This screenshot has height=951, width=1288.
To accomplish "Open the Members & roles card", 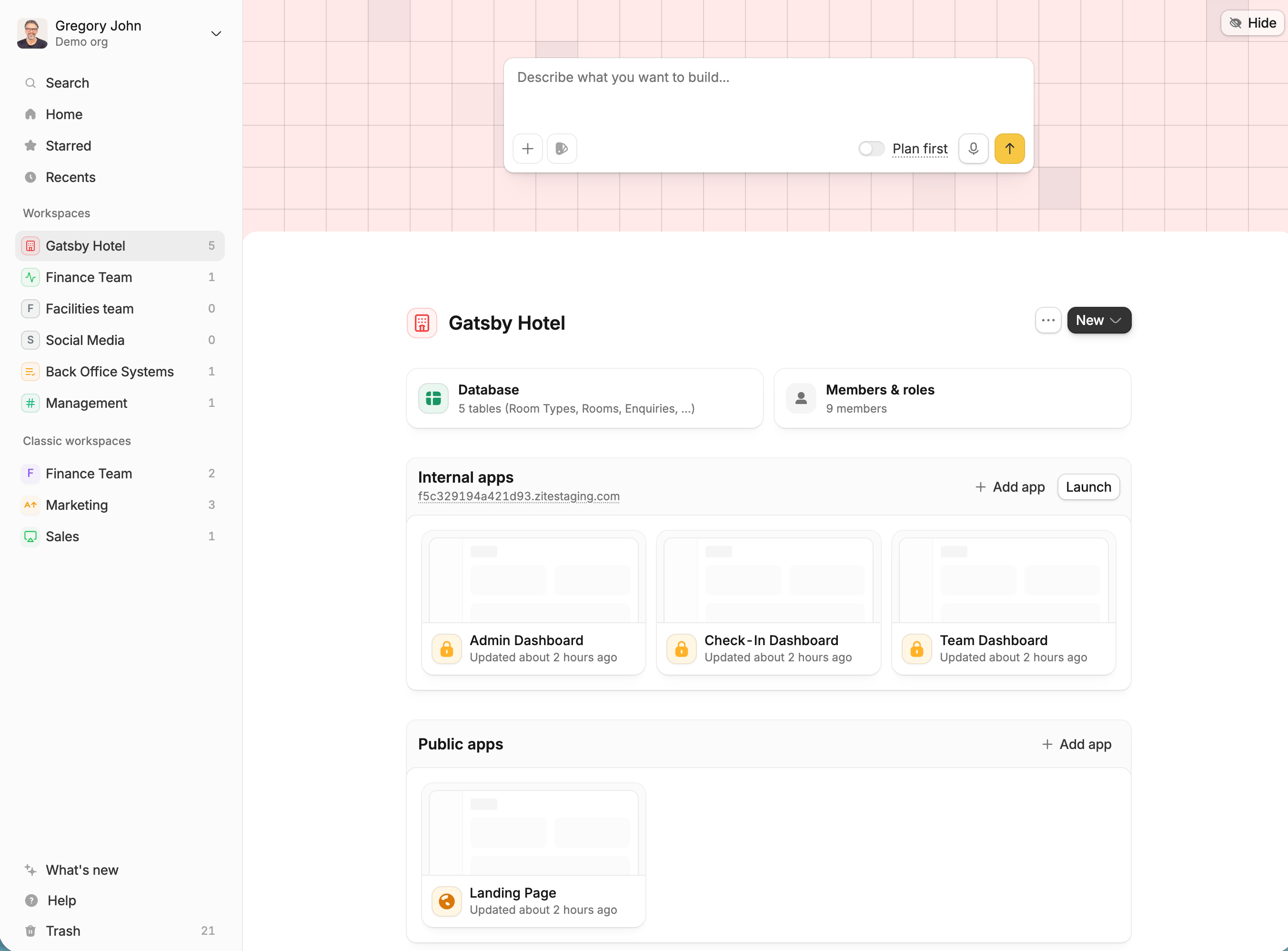I will pyautogui.click(x=953, y=398).
